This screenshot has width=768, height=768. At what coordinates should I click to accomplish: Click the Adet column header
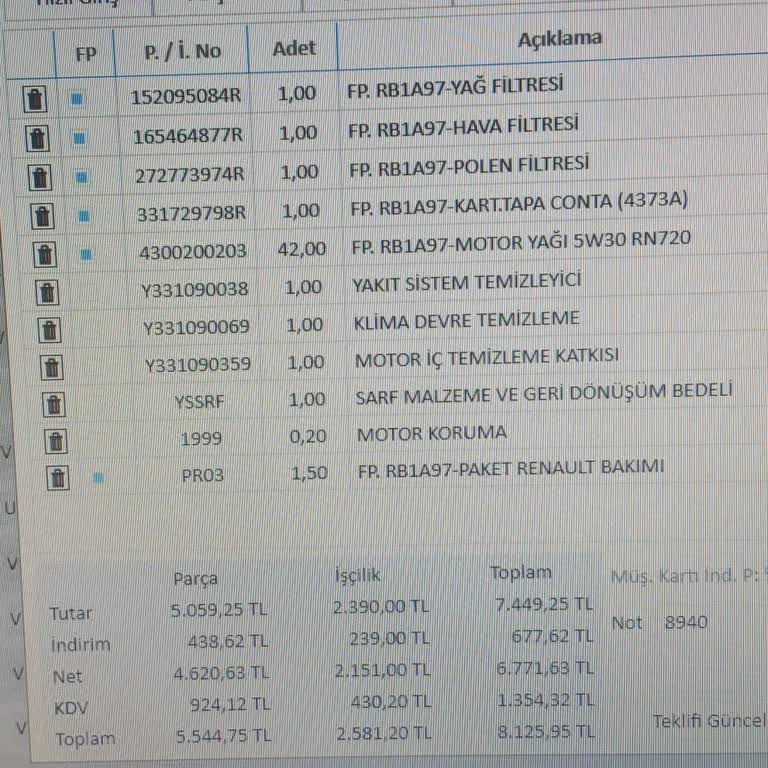294,48
